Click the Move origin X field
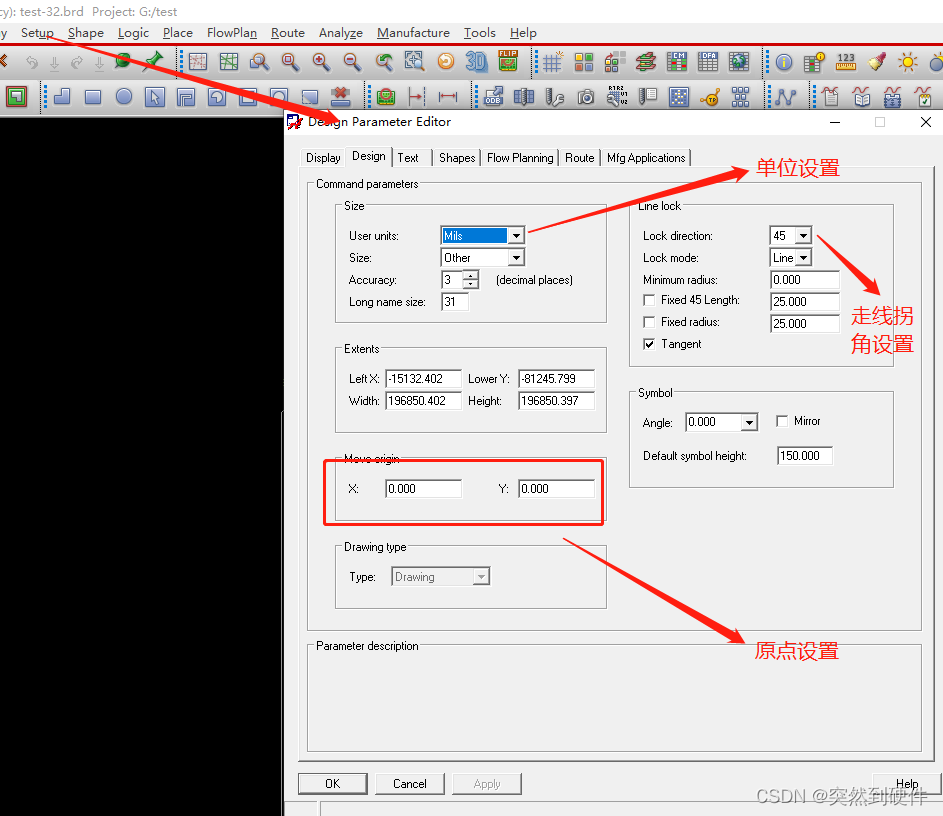 coord(423,489)
